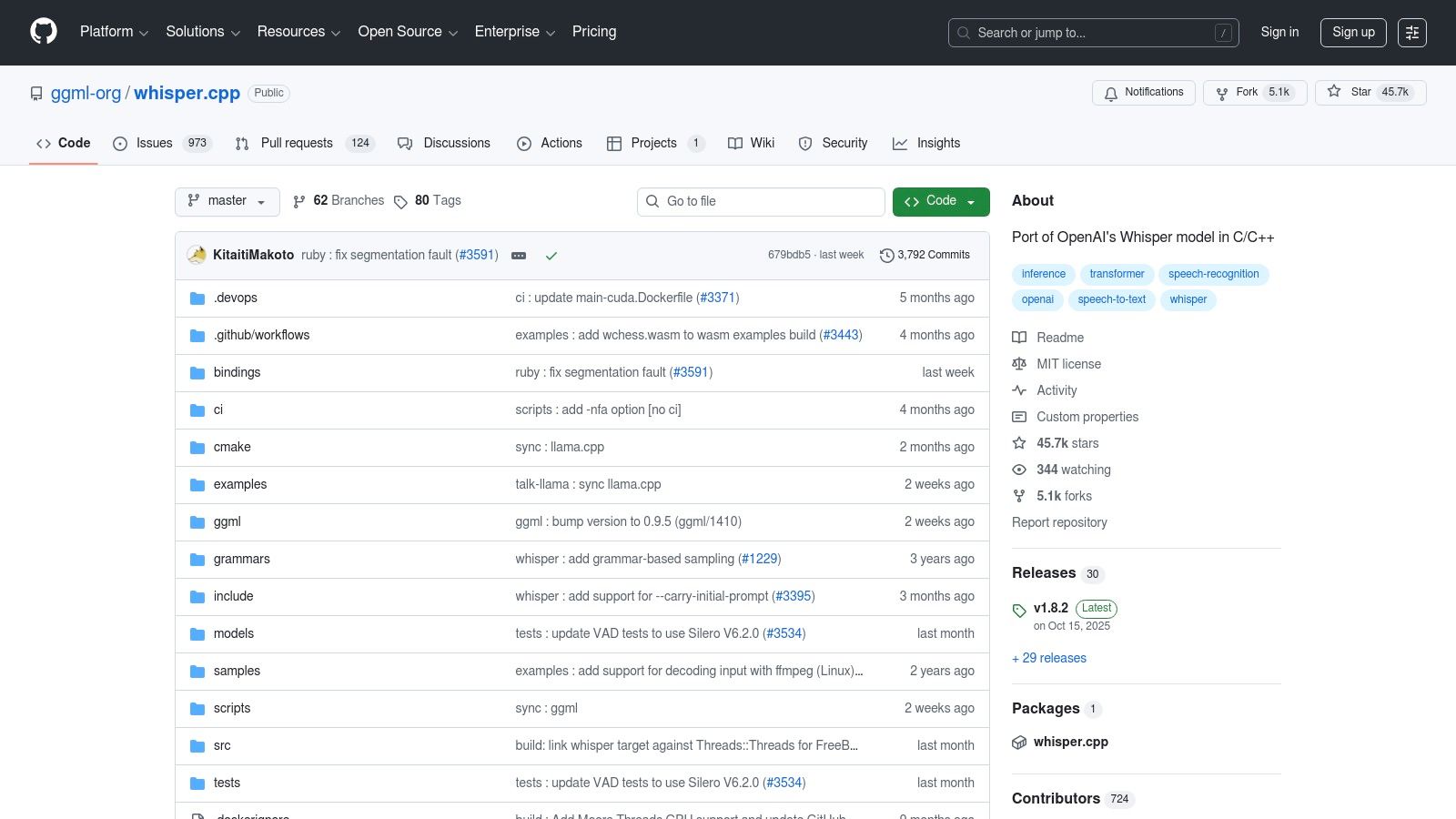Click the Sign up button
The width and height of the screenshot is (1456, 819).
point(1353,32)
